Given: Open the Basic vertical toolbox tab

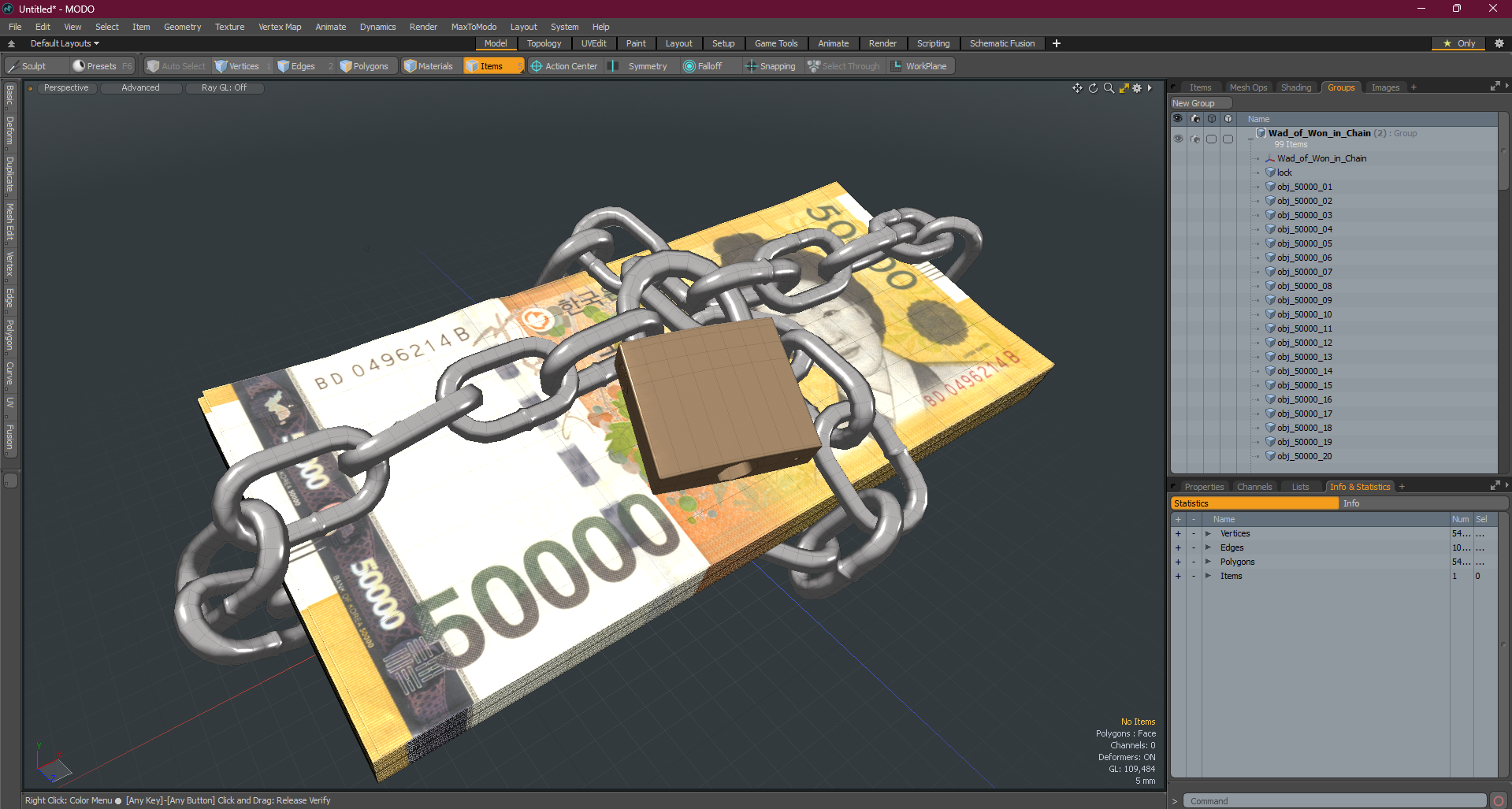Looking at the screenshot, I should click(x=9, y=95).
